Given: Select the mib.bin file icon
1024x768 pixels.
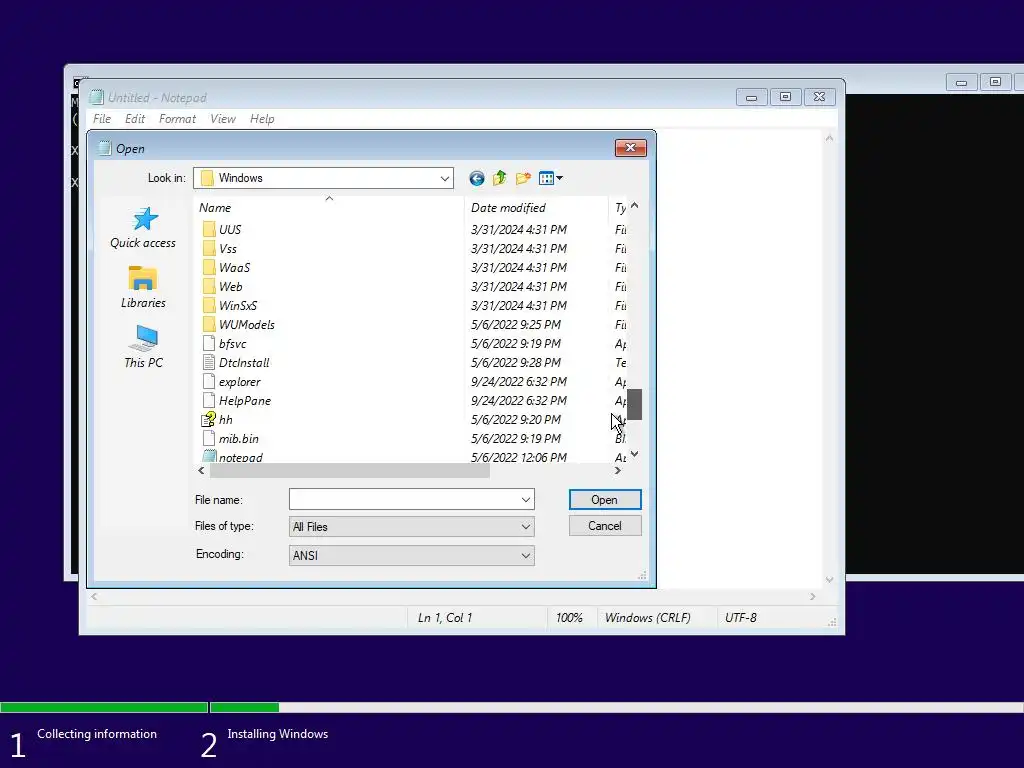Looking at the screenshot, I should [x=209, y=438].
